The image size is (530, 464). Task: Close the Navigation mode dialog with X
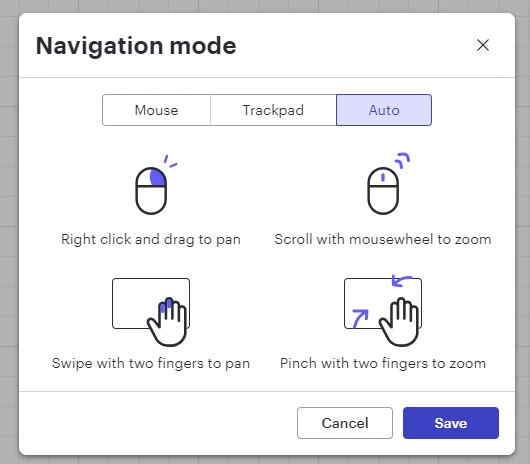coord(483,45)
